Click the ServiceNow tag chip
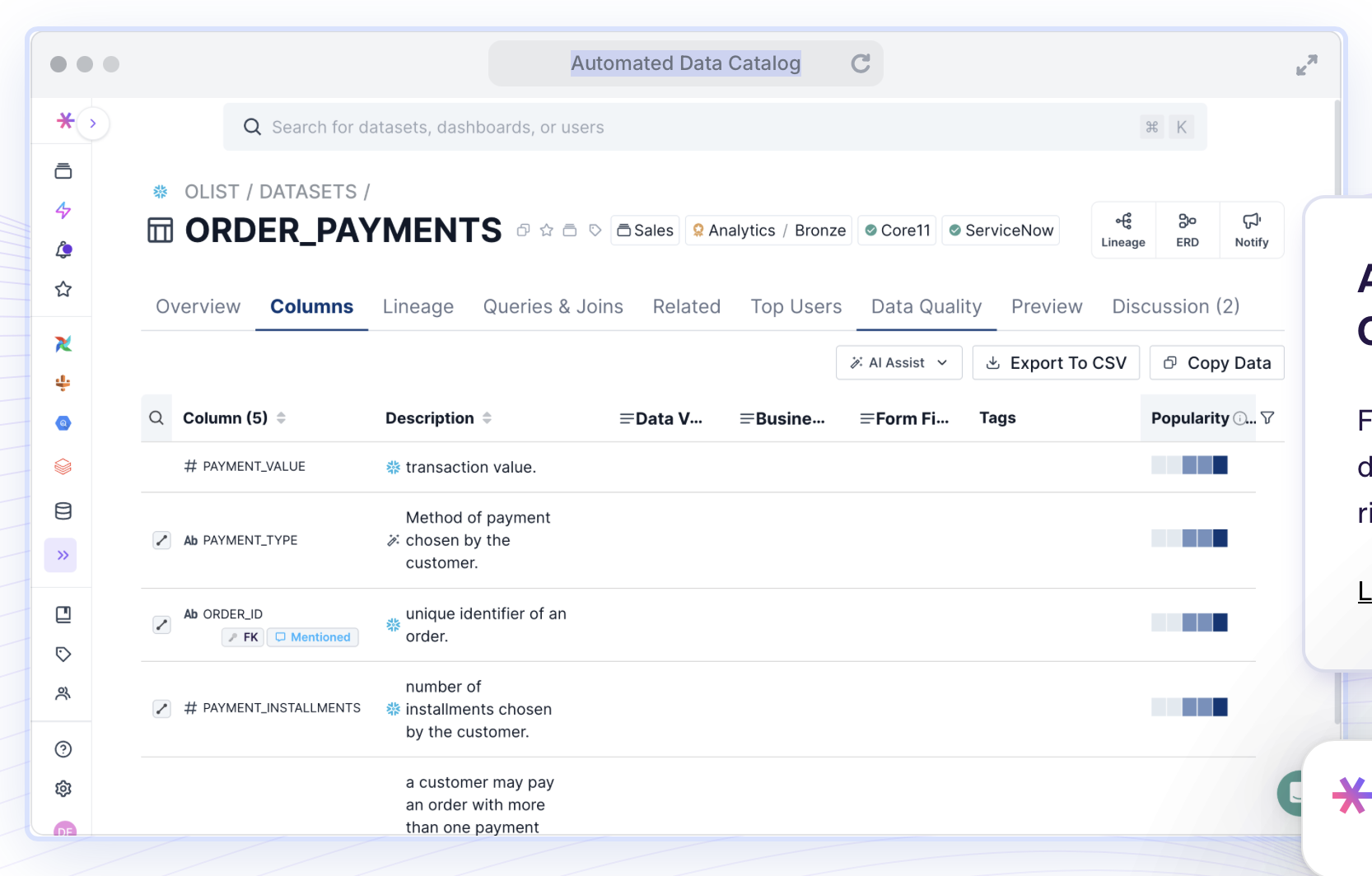The height and width of the screenshot is (876, 1372). 1001,231
